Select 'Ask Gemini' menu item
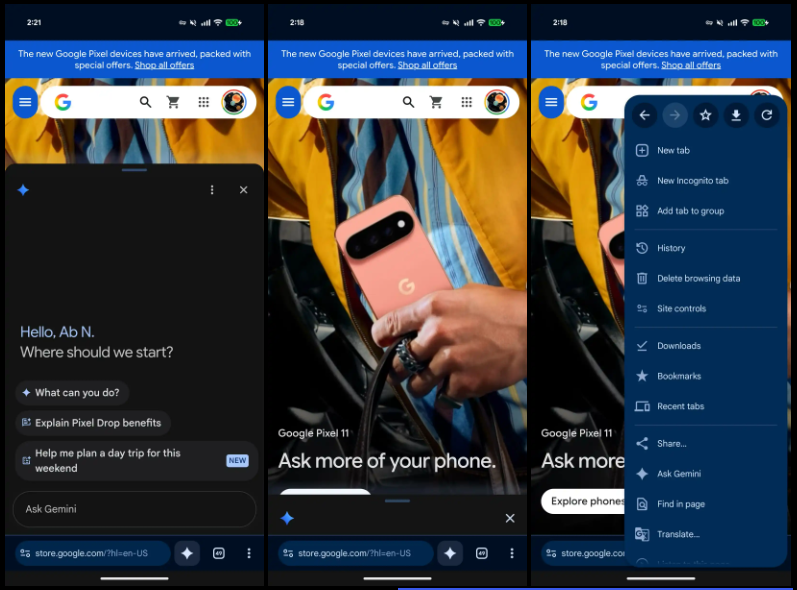The image size is (797, 590). point(706,474)
